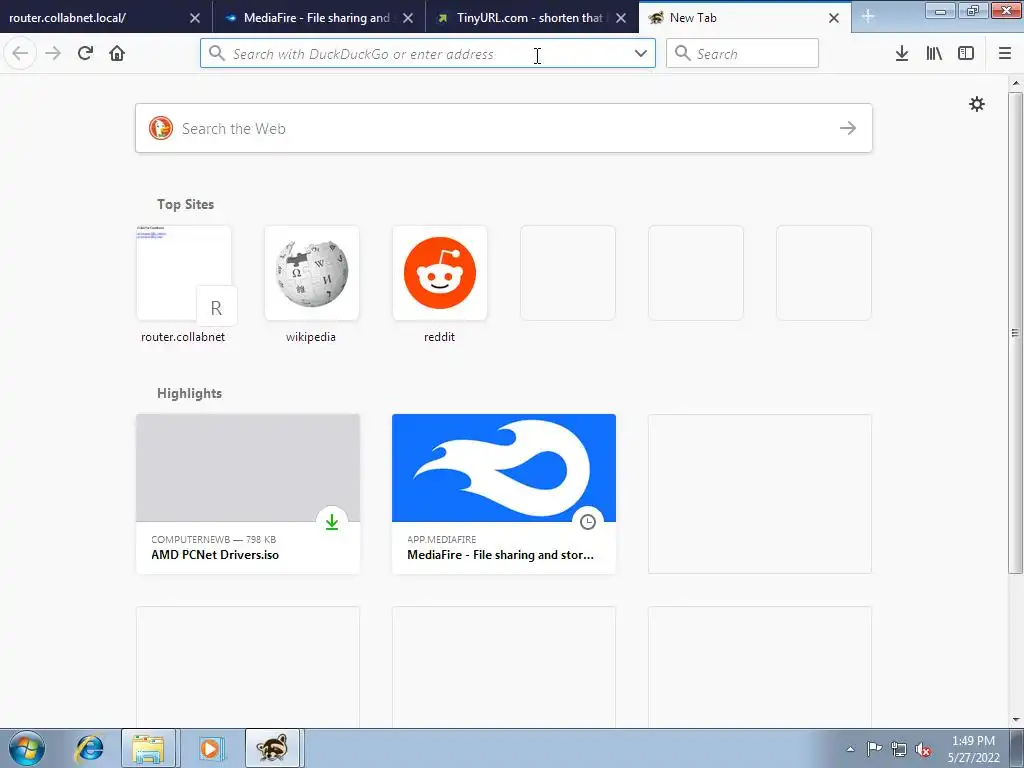1024x768 pixels.
Task: Click magnifier icon in search bar
Action: pyautogui.click(x=682, y=53)
